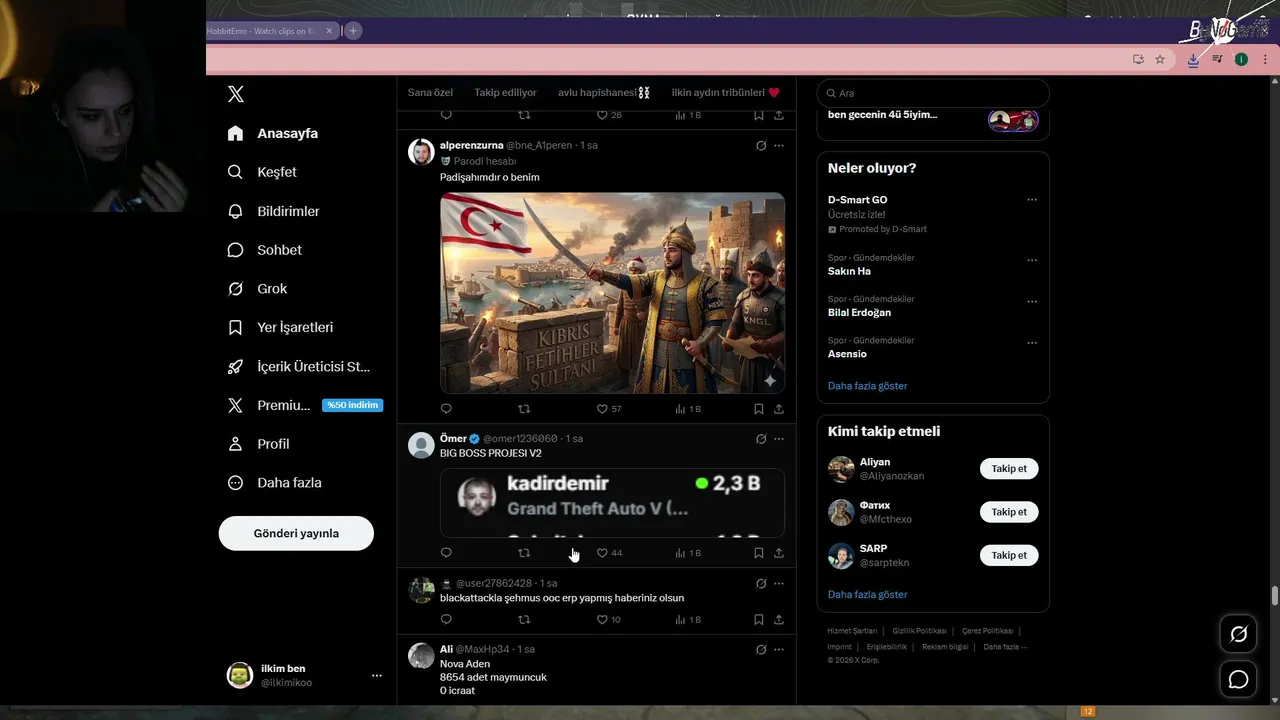
Task: Open Premium sidebar entry
Action: pyautogui.click(x=304, y=405)
